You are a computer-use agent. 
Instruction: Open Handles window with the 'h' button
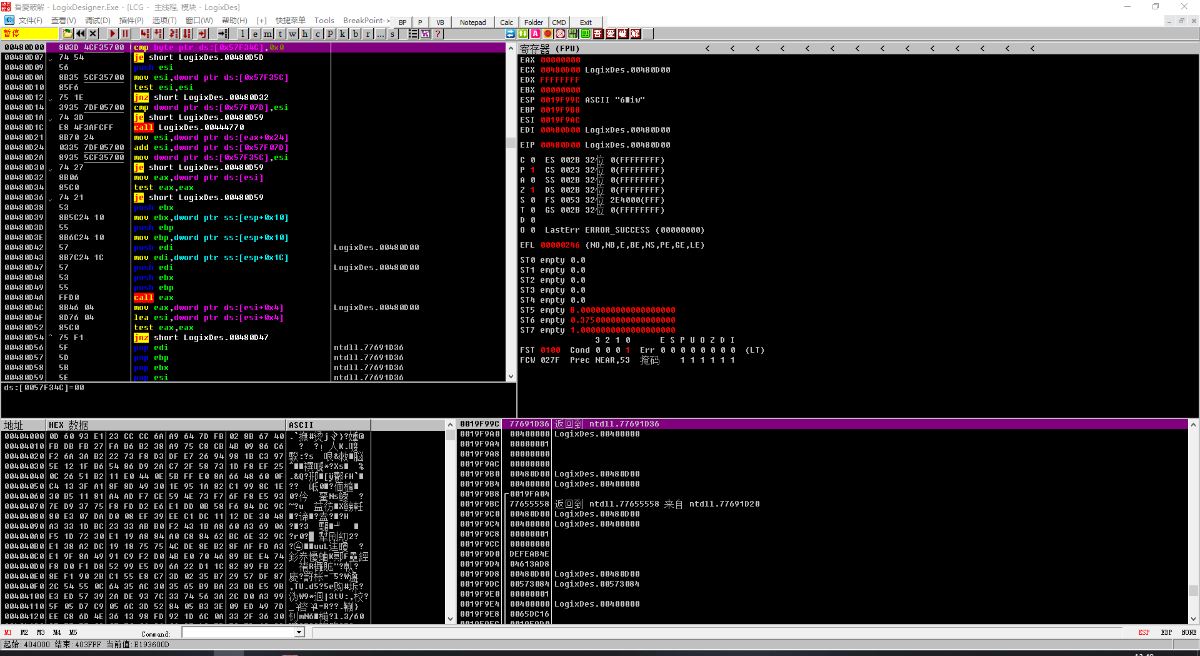point(305,33)
